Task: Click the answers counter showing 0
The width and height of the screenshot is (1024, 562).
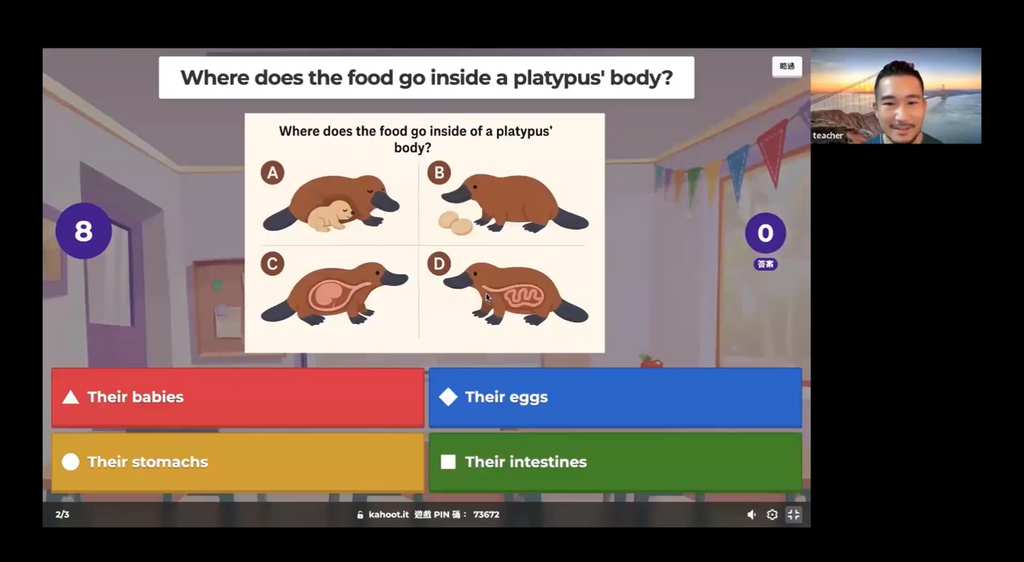Action: click(765, 233)
